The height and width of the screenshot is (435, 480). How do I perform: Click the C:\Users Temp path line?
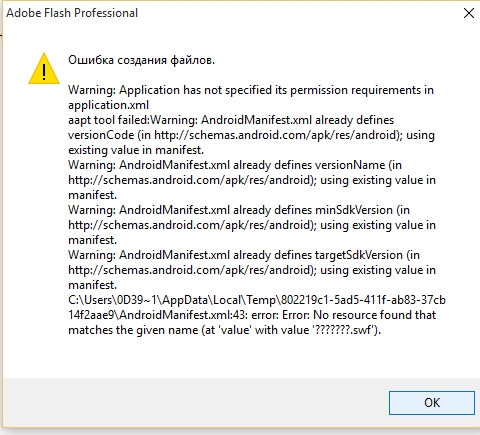point(257,300)
